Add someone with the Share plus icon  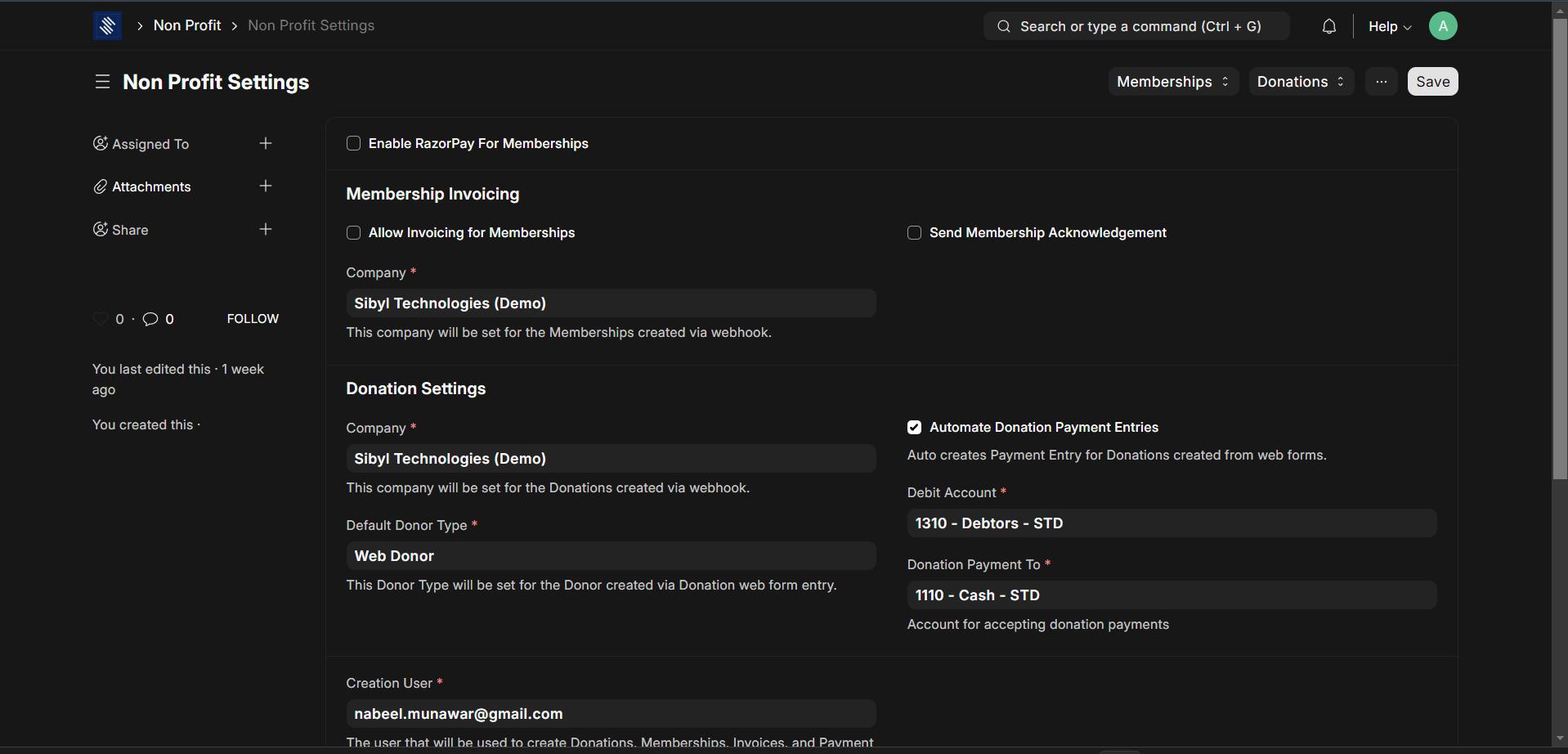tap(266, 229)
